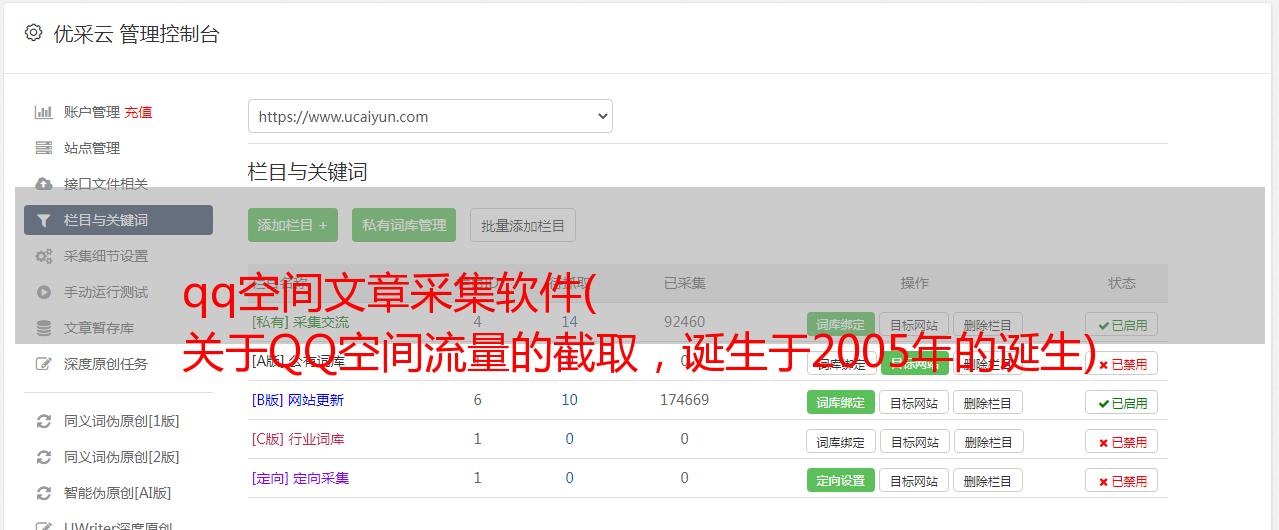Click 词库绑定 in the 网站更新 row
1279x530 pixels.
tap(841, 402)
